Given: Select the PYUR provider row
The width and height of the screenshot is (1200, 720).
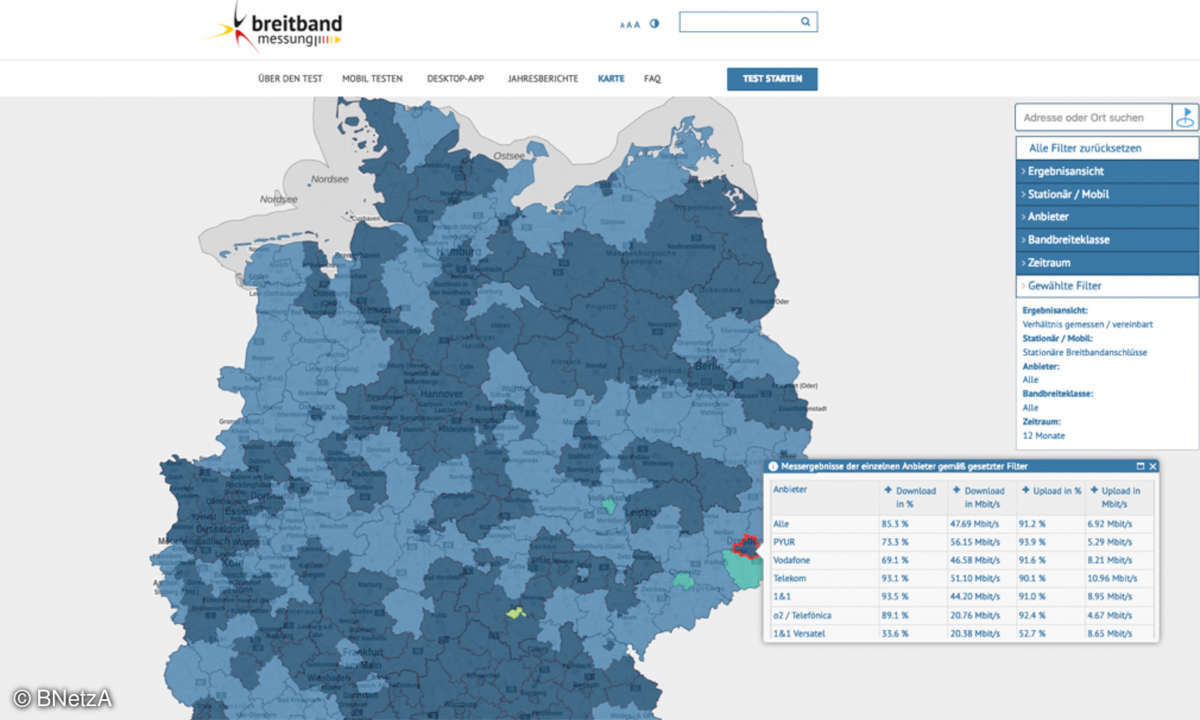Looking at the screenshot, I should click(961, 542).
